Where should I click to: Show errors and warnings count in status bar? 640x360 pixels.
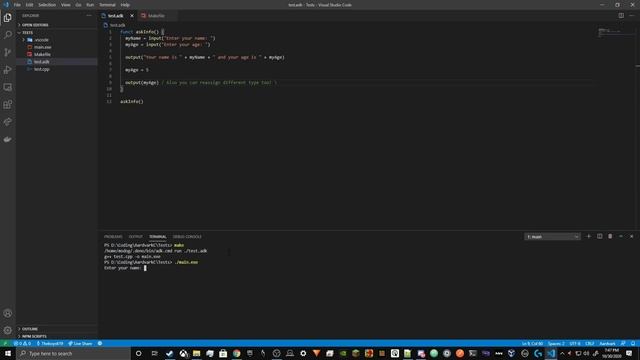(22, 344)
